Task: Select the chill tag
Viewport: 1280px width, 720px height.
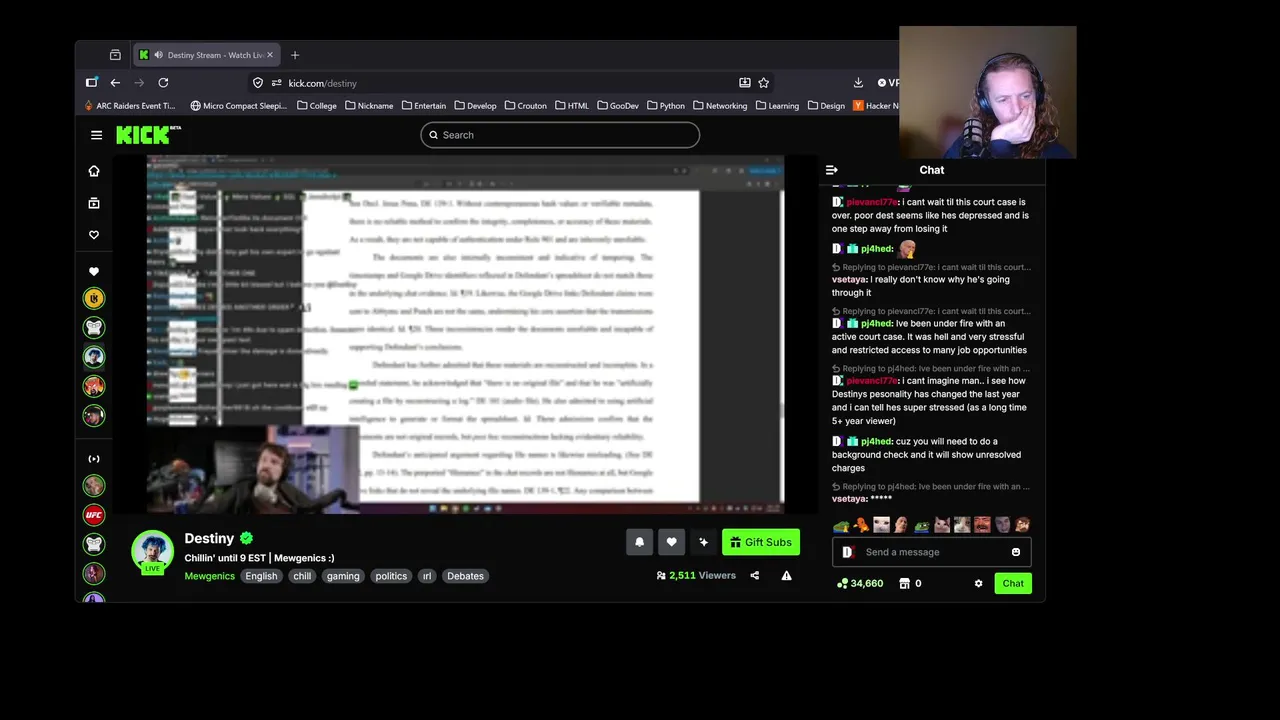Action: tap(302, 576)
